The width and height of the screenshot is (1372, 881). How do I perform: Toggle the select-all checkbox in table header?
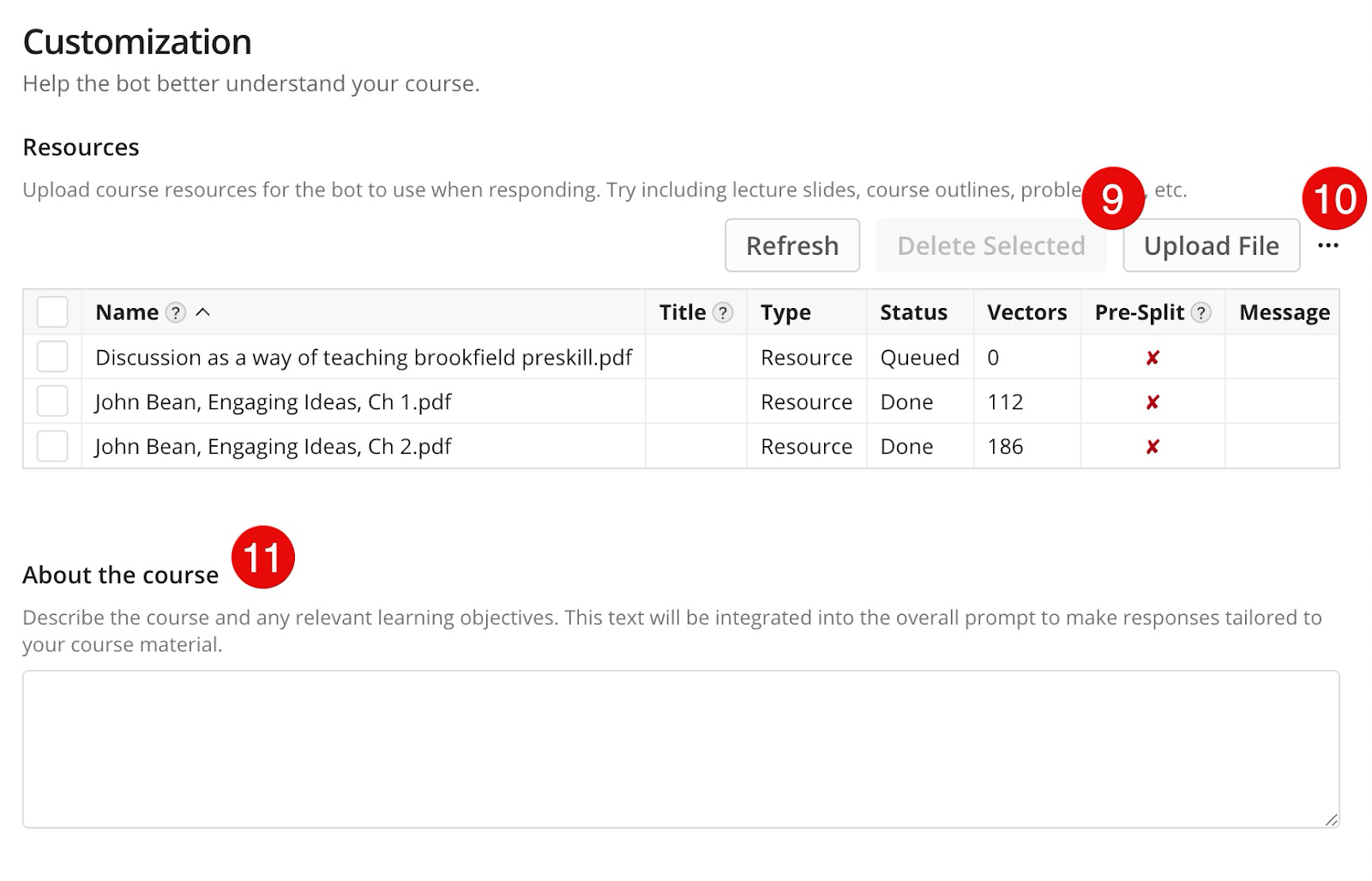pos(52,312)
